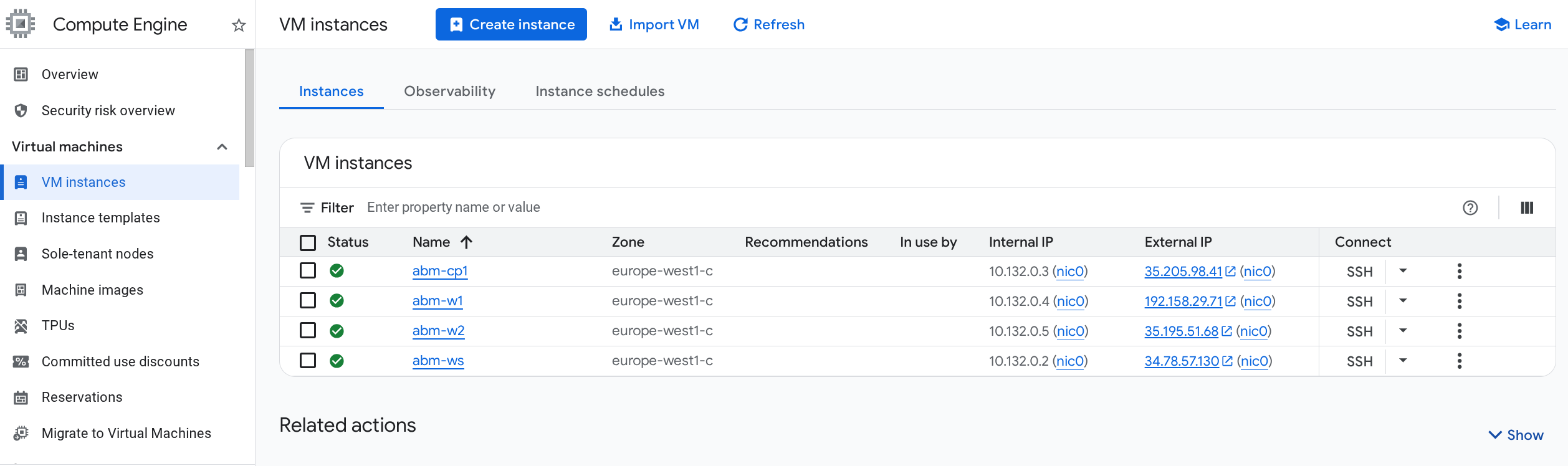Click external link icon beside 35.195.51.68
Viewport: 1568px width, 466px height.
(x=1226, y=331)
